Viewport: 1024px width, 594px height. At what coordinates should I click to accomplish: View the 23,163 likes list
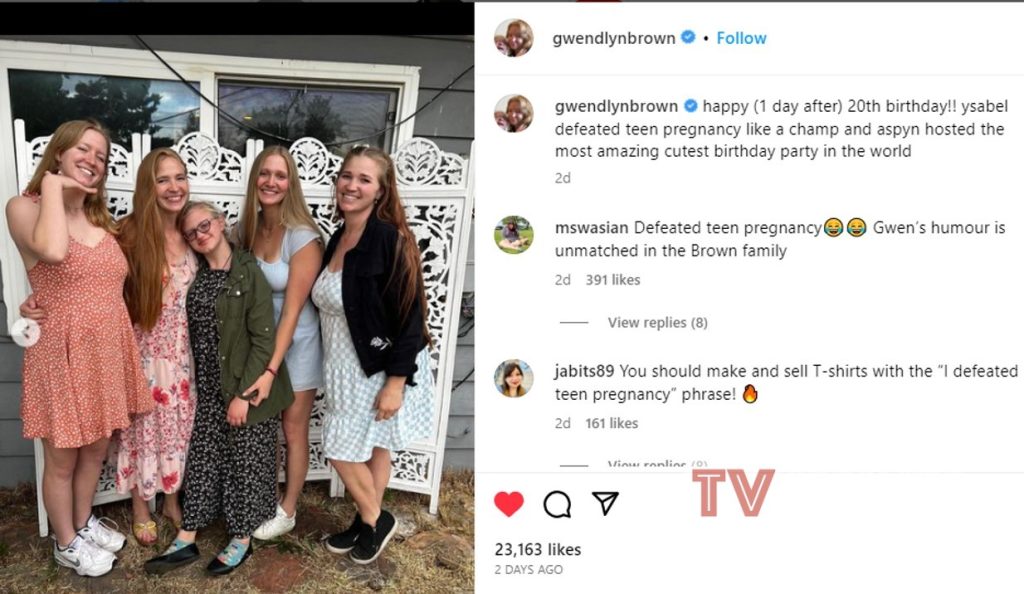pos(537,550)
